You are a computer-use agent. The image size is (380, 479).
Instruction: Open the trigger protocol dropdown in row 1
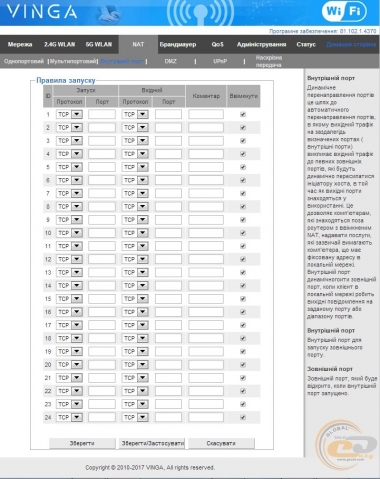[69, 114]
